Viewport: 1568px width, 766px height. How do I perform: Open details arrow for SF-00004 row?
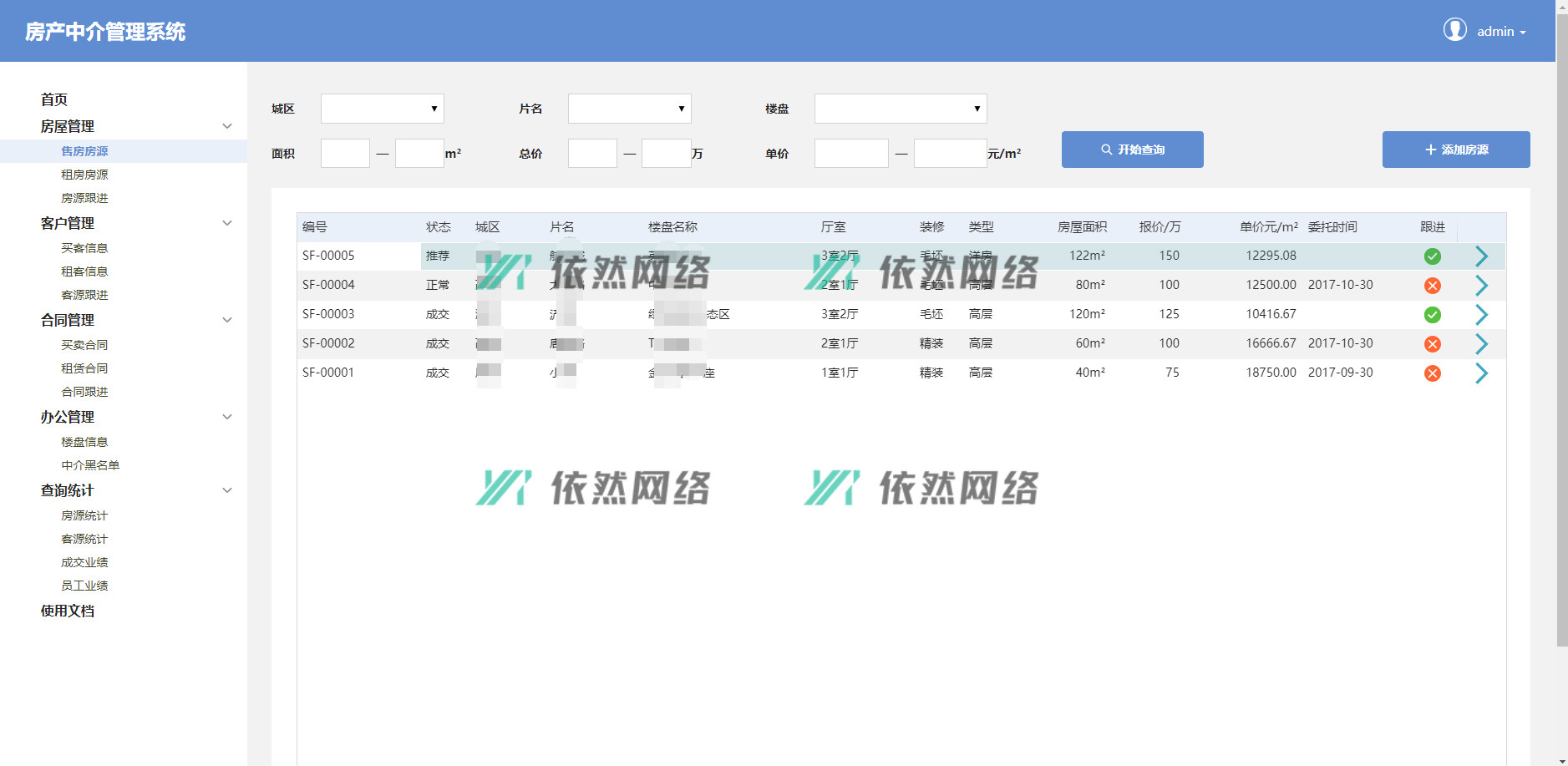click(x=1481, y=286)
